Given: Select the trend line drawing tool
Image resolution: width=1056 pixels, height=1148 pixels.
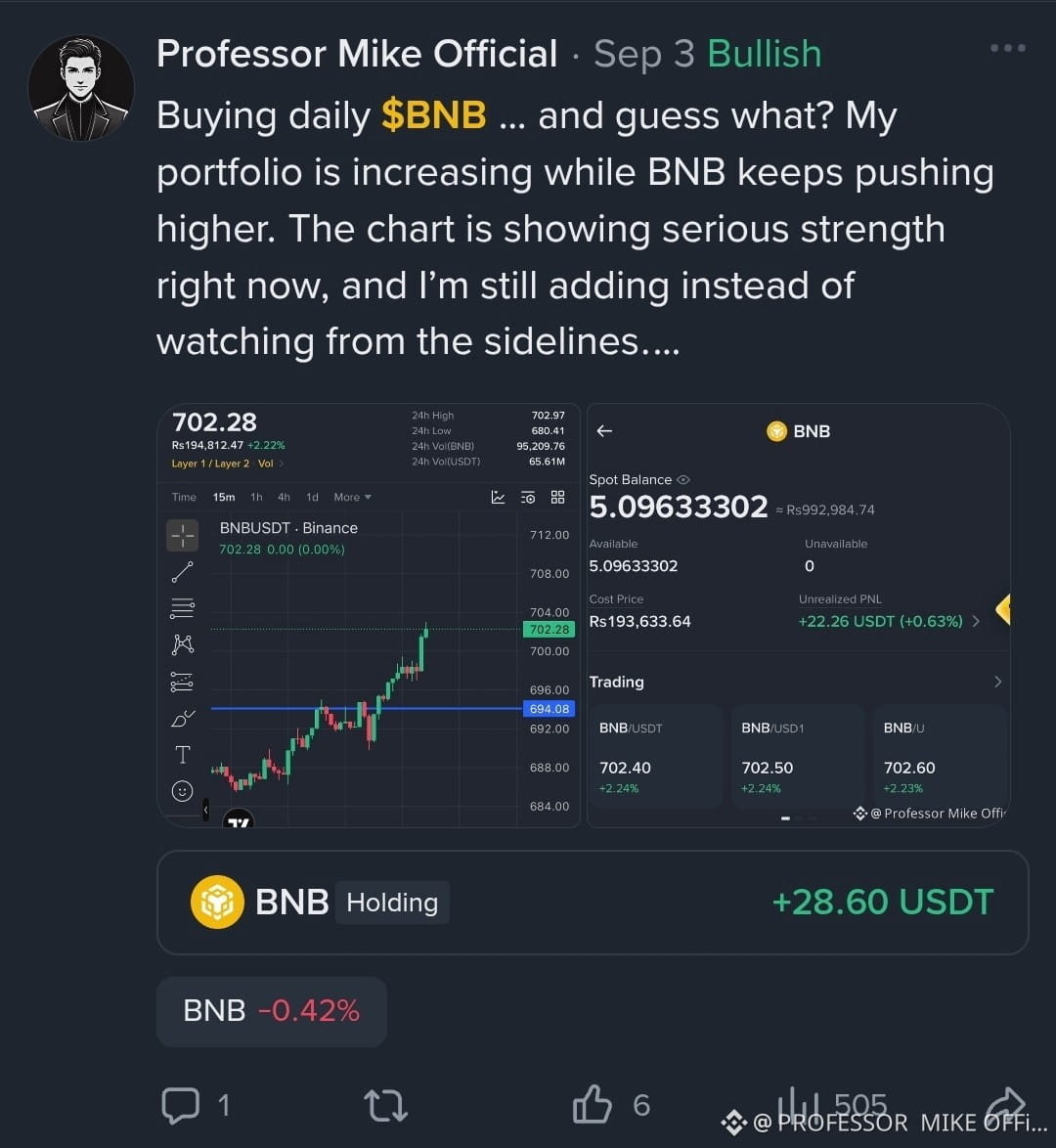Looking at the screenshot, I should [x=182, y=572].
